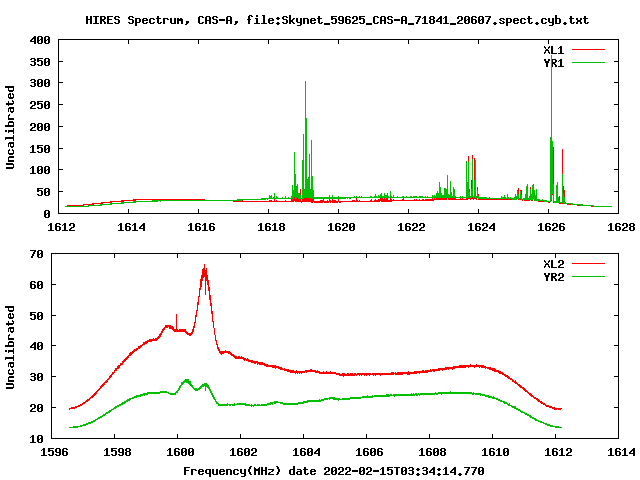Click the 200 y-axis tick label

[40, 127]
